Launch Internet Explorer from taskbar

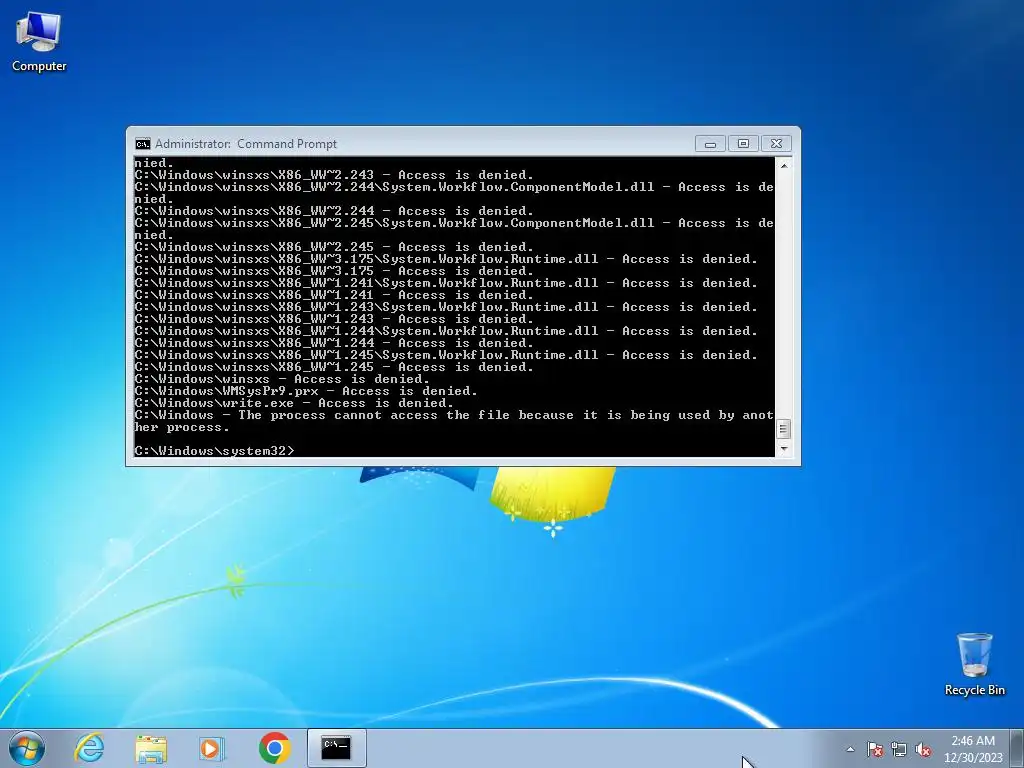pyautogui.click(x=89, y=748)
